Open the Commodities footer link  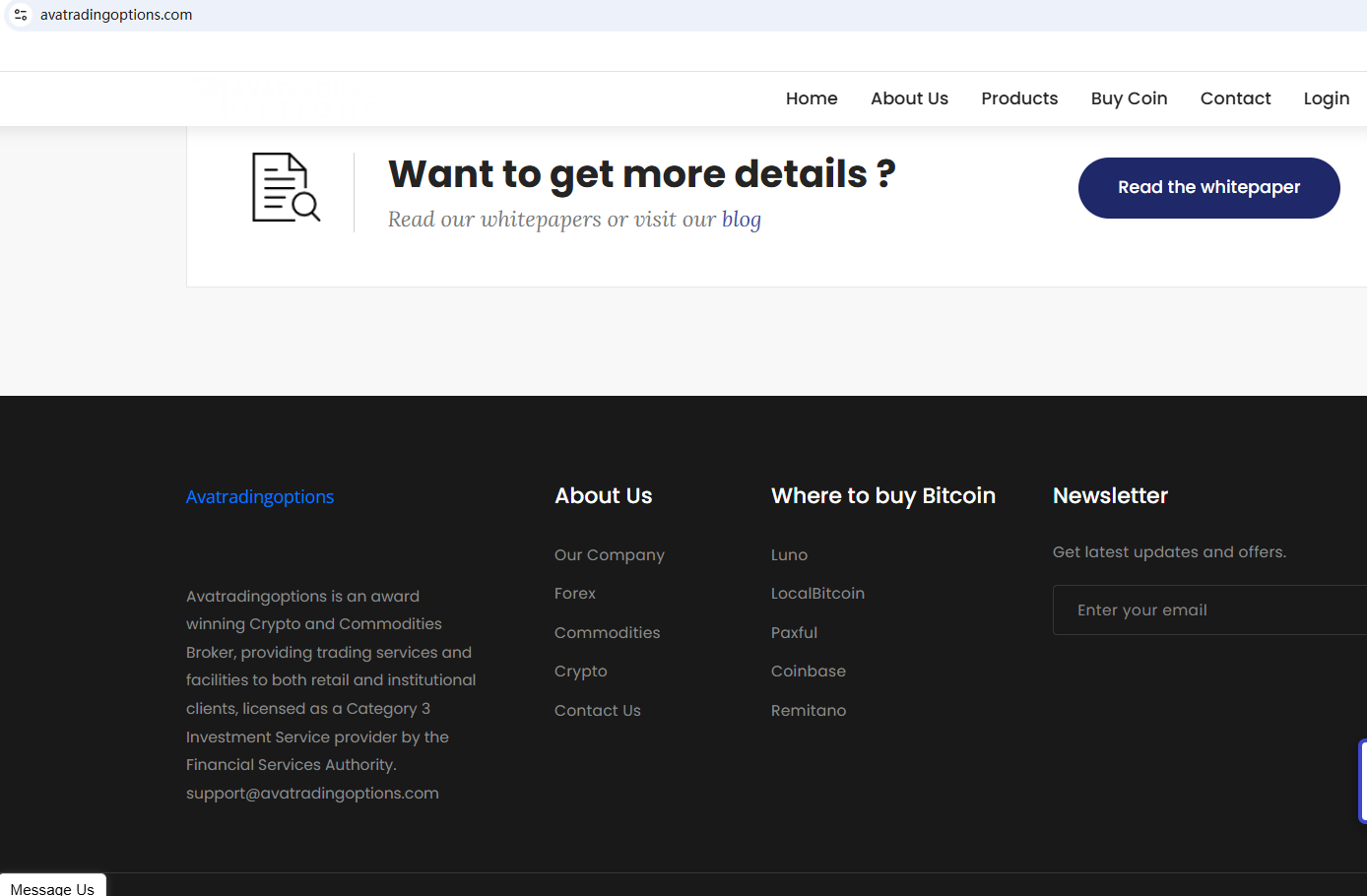[607, 633]
